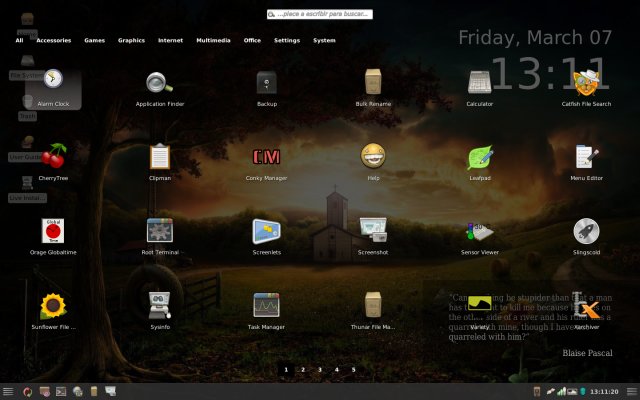Screen dimensions: 640x400
Task: Launch CherryTree notes app
Action: [53, 162]
